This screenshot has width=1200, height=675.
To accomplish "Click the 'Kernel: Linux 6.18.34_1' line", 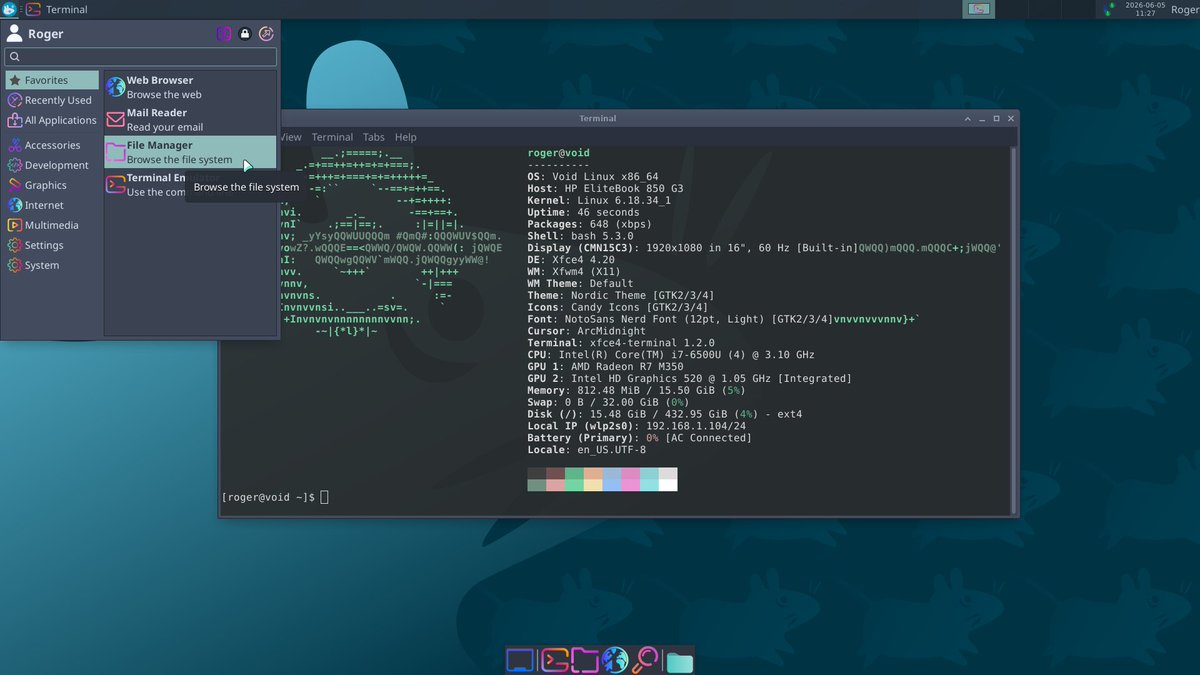I will coord(599,201).
